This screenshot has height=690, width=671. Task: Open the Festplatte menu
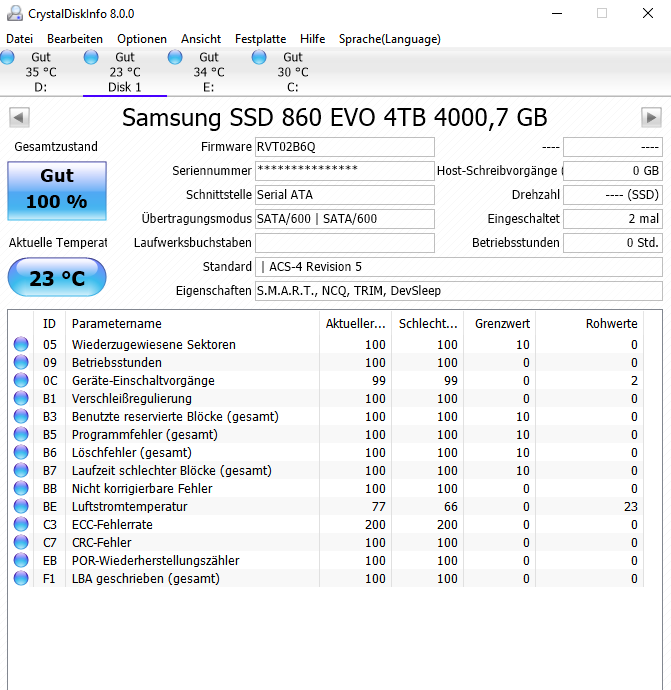(260, 39)
